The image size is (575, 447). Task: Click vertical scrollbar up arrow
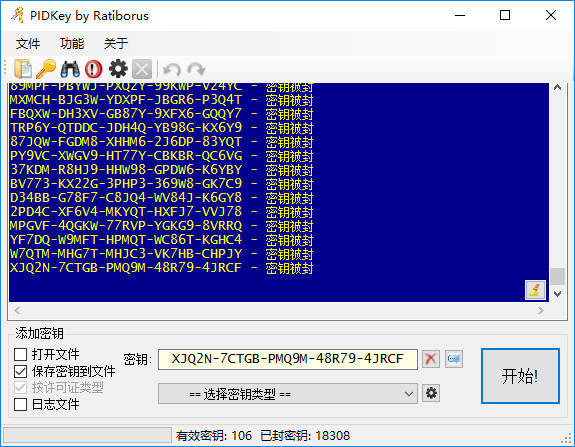[x=557, y=88]
